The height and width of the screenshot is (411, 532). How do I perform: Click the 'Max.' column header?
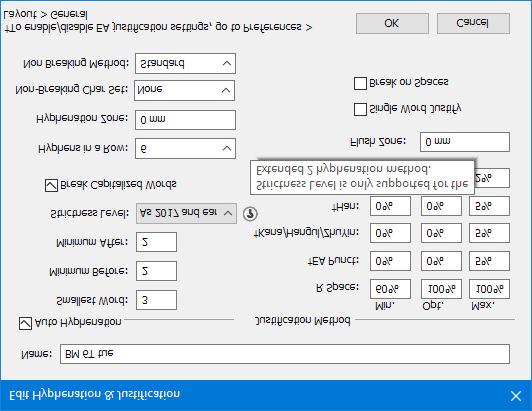[x=483, y=306]
